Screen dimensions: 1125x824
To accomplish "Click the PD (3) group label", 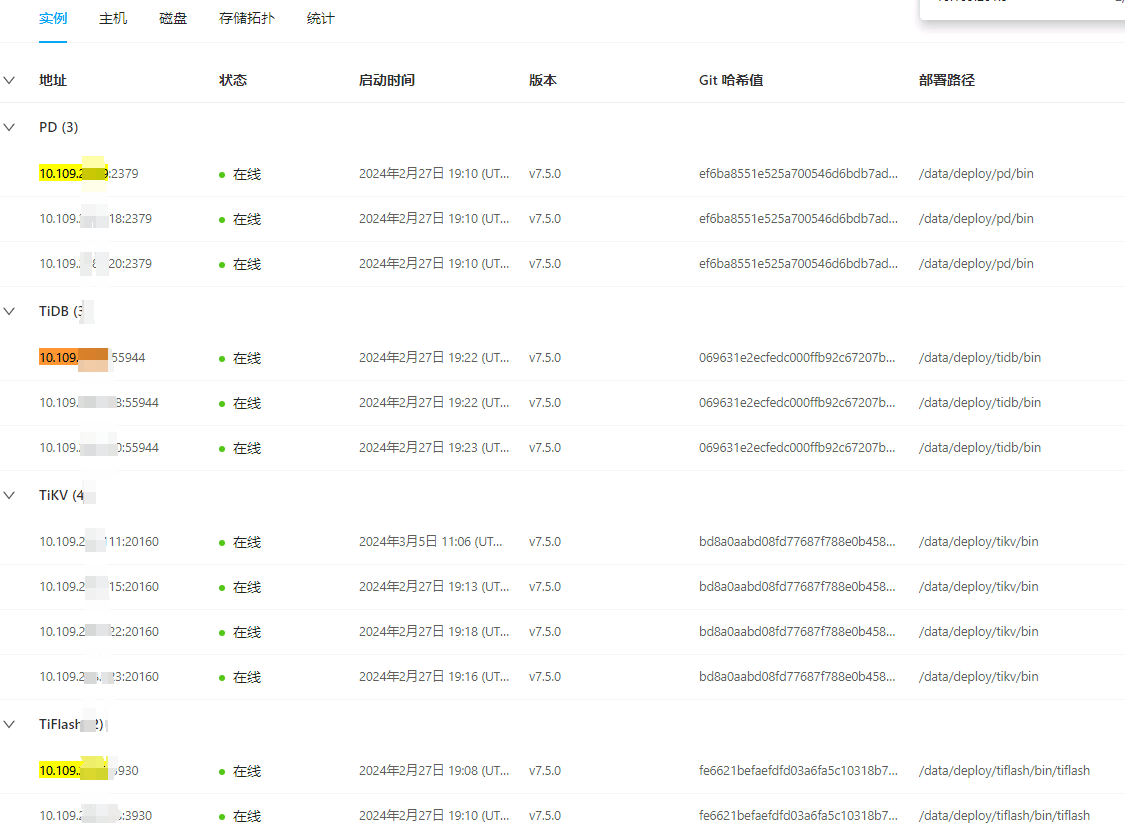I will (58, 127).
